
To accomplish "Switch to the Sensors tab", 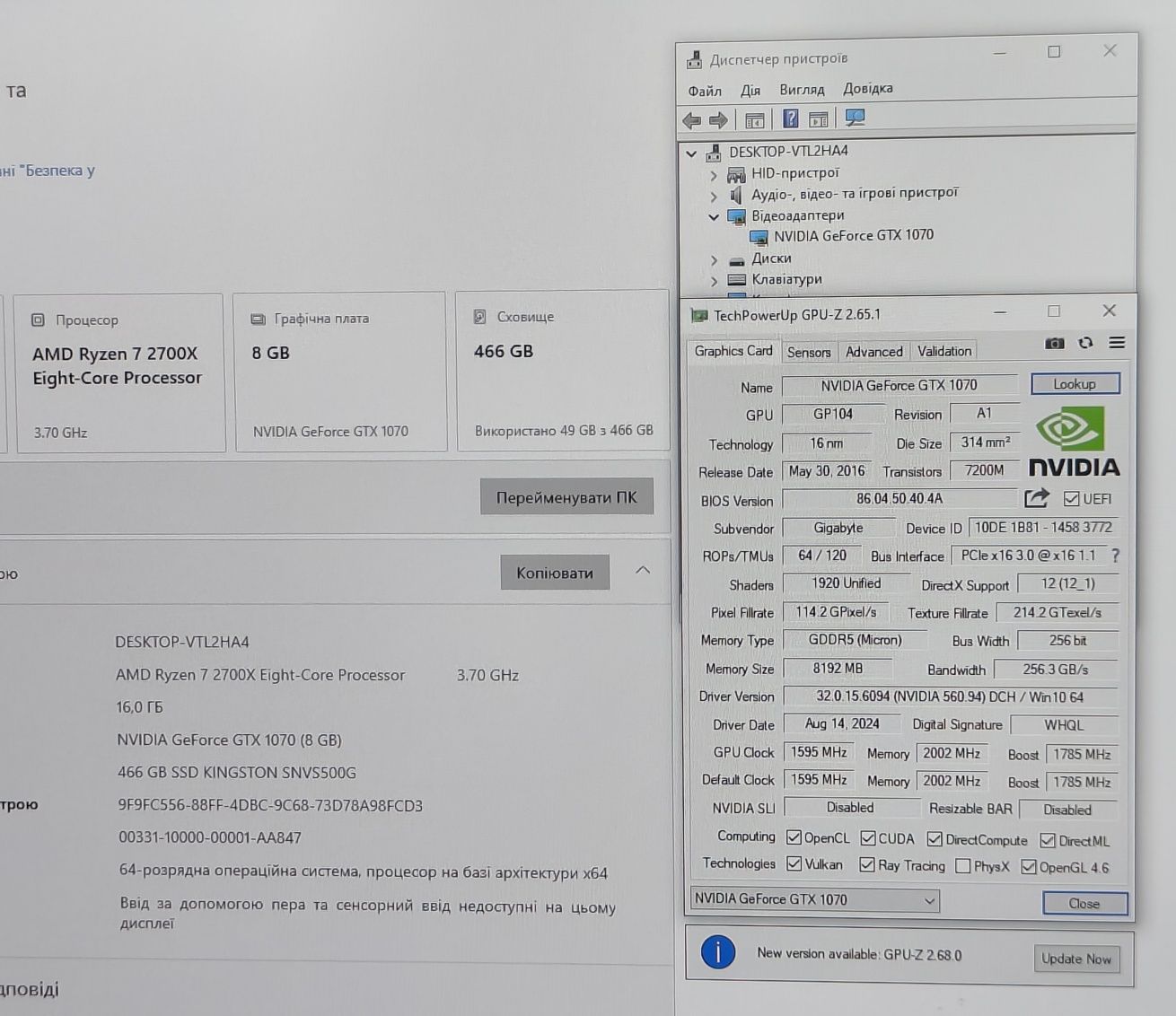I will pyautogui.click(x=809, y=352).
